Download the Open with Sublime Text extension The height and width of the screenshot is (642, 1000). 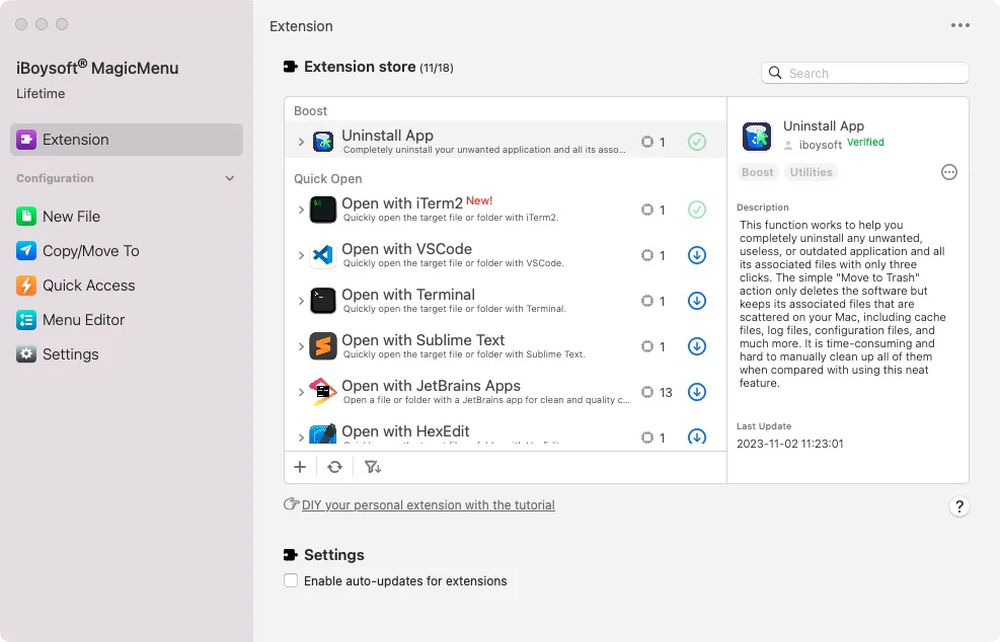coord(697,347)
